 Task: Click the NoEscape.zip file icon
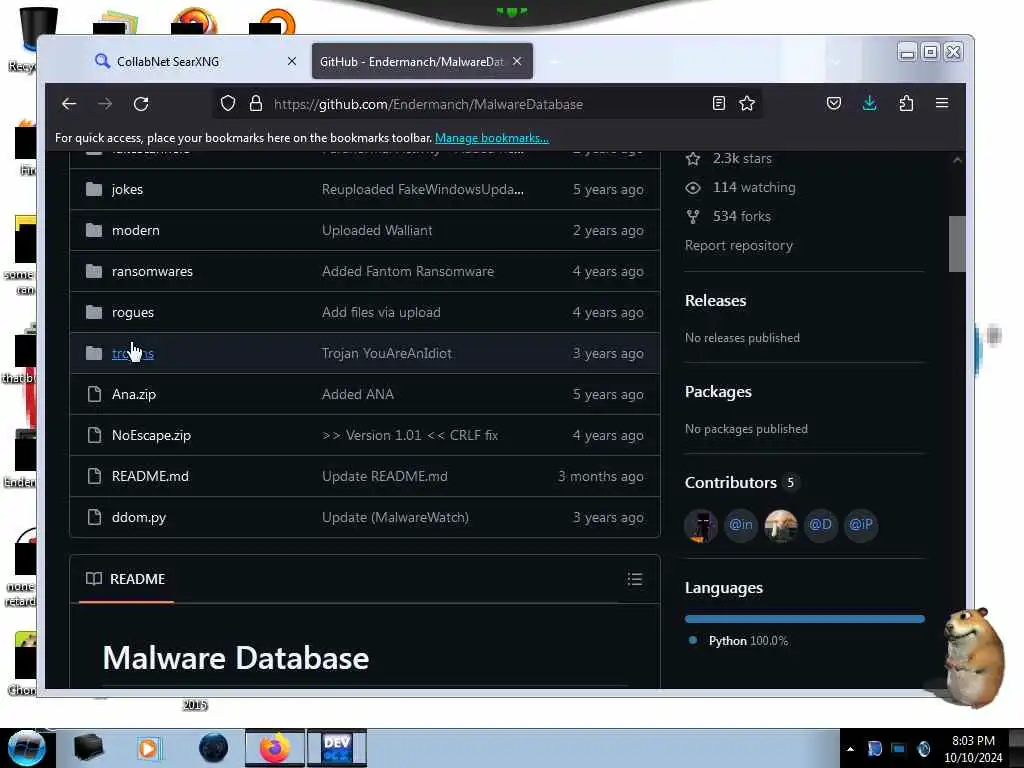tap(94, 435)
